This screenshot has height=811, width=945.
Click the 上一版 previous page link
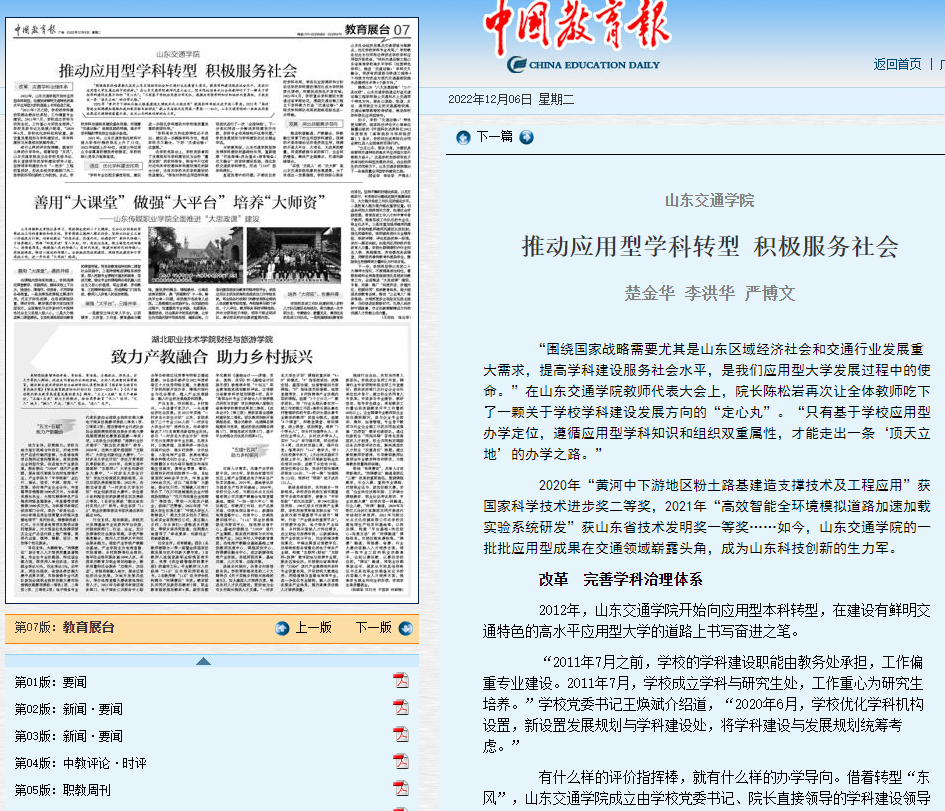pos(313,628)
